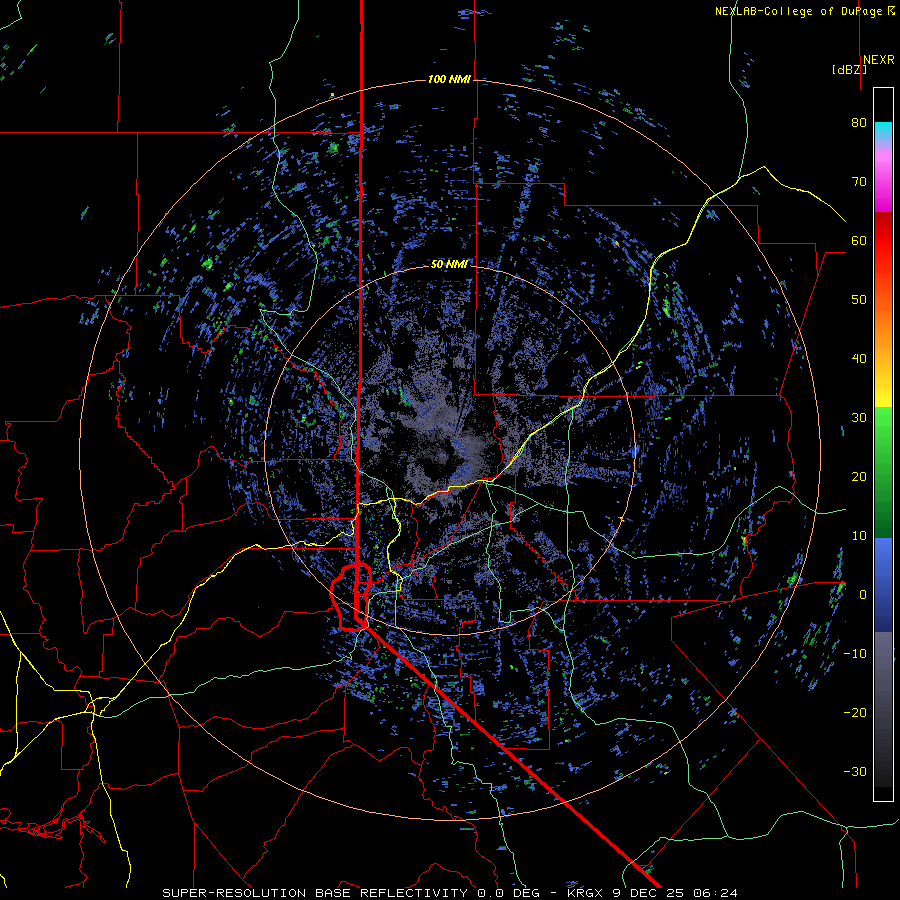This screenshot has width=900, height=900.
Task: Click the blue band of reflectivity color scale
Action: point(883,585)
